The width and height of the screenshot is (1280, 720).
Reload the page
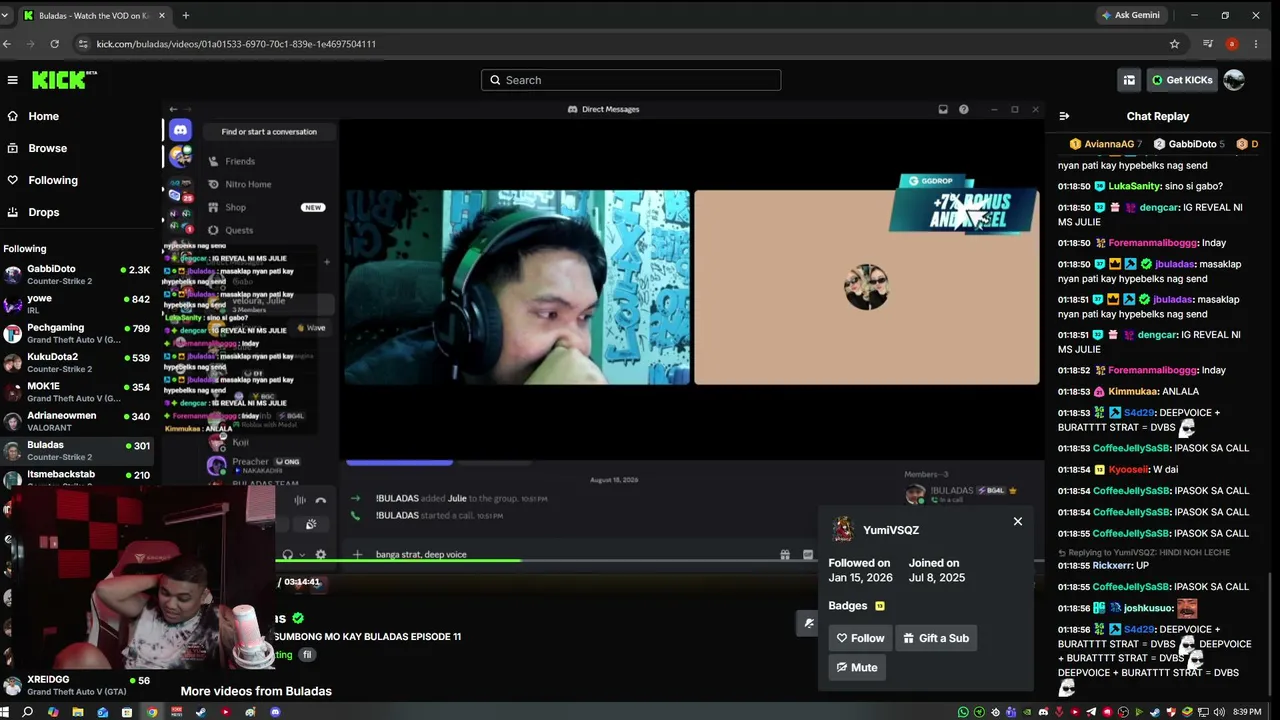[54, 44]
